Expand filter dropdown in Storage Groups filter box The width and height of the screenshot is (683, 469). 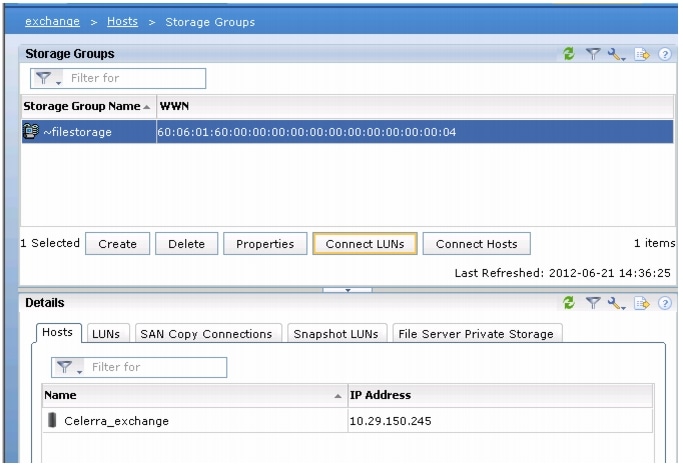pyautogui.click(x=48, y=78)
